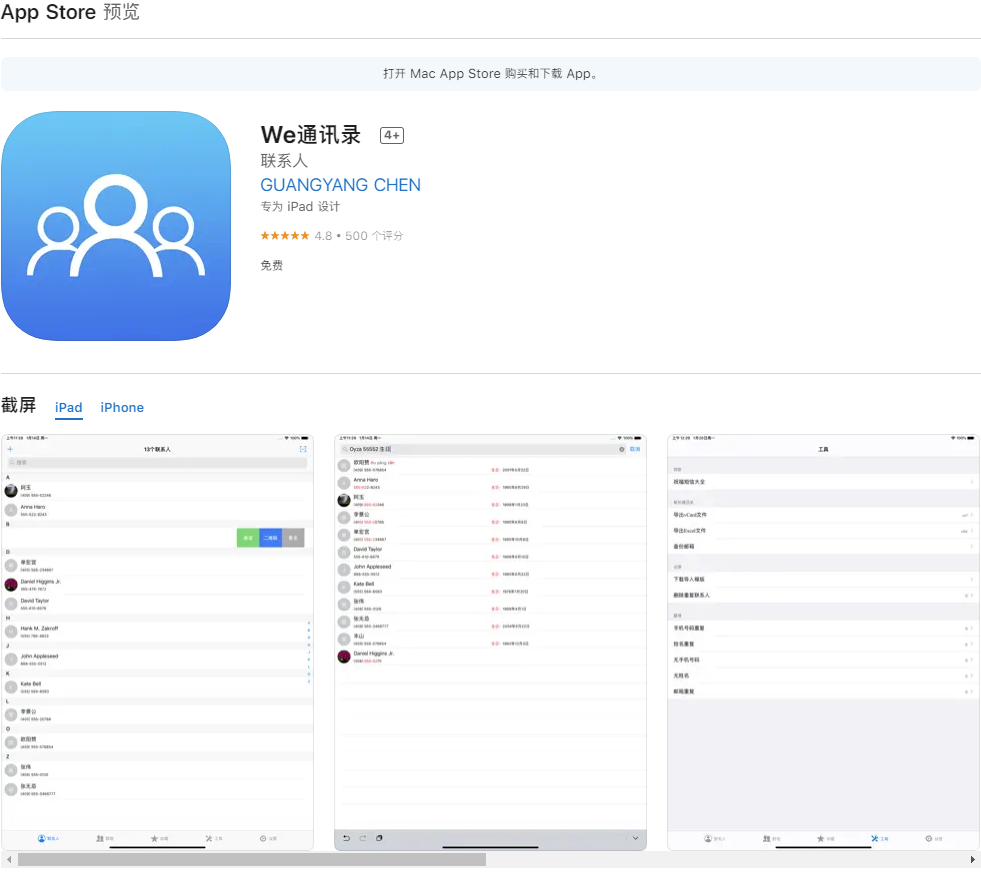Click the horizontal screenshot scrollbar thumb
The image size is (981, 876).
tap(251, 859)
